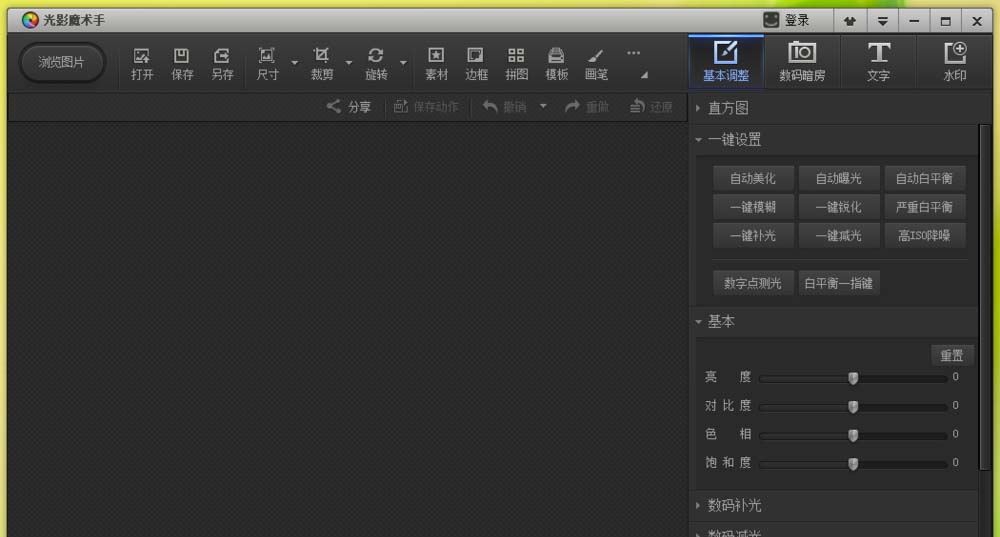Select the 旋转 (Rotate) tool

pos(376,64)
